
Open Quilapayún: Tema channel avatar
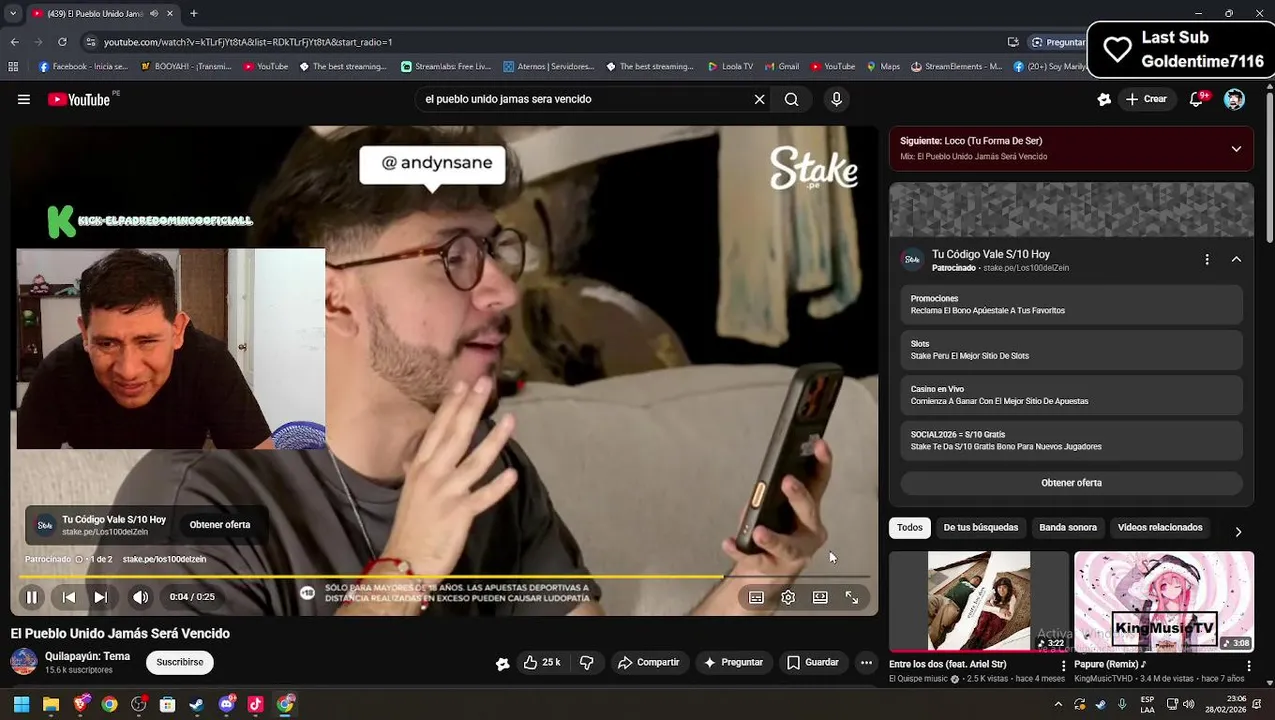(x=24, y=662)
